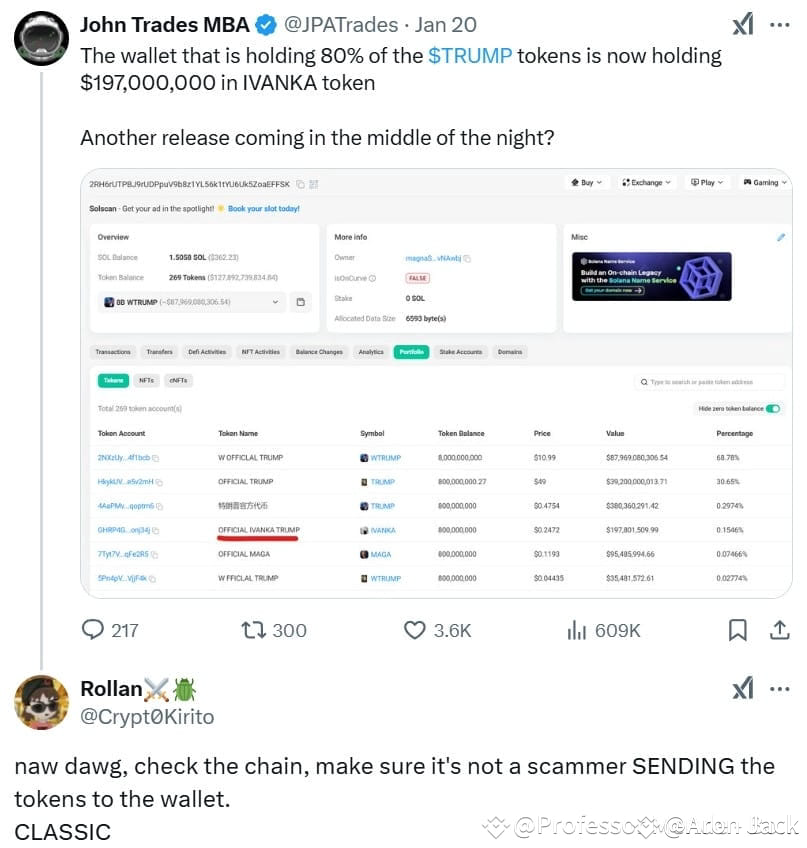Share the post via the share icon

click(779, 630)
